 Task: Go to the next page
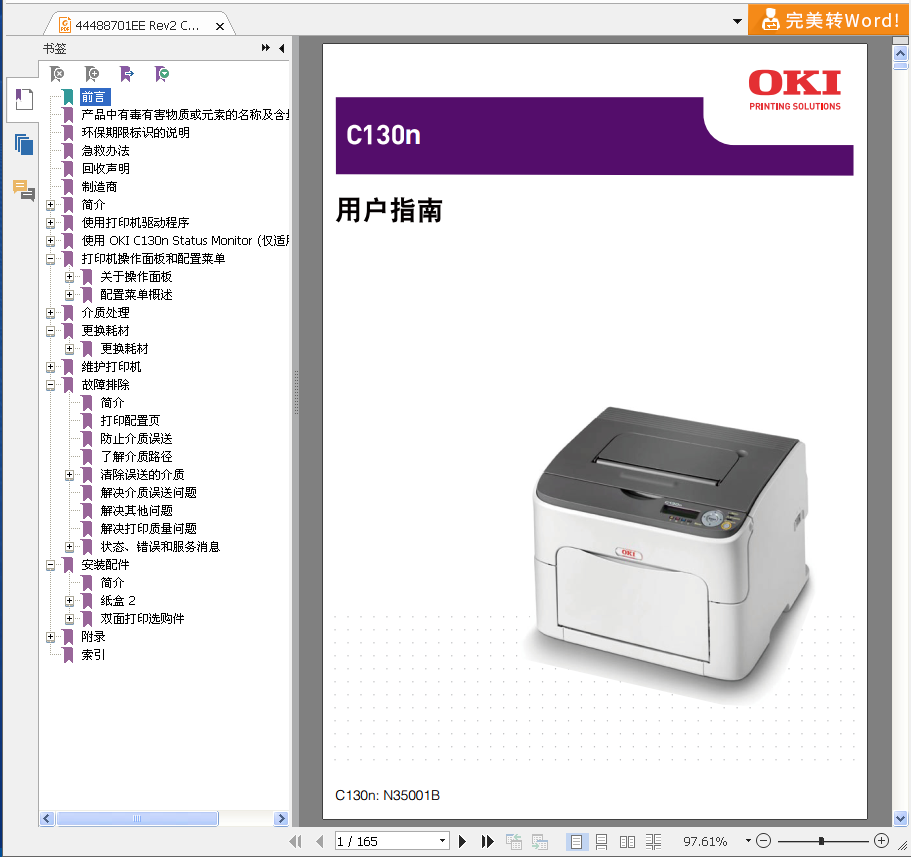pos(462,841)
